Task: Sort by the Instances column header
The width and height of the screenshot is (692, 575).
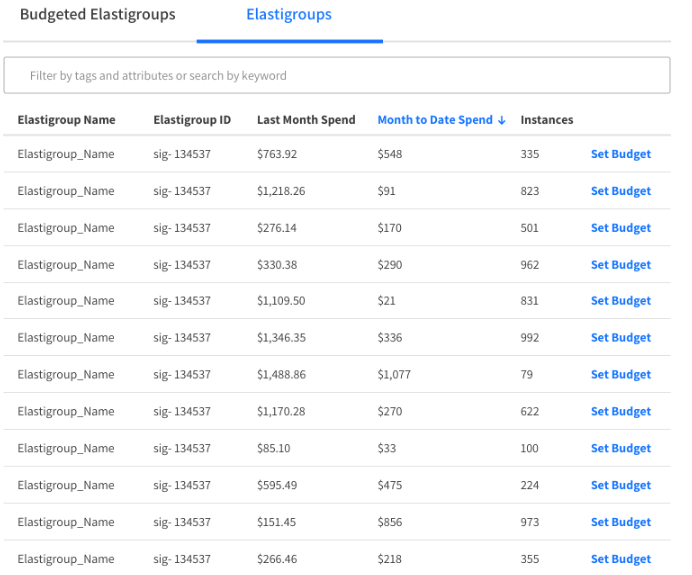Action: (x=547, y=120)
